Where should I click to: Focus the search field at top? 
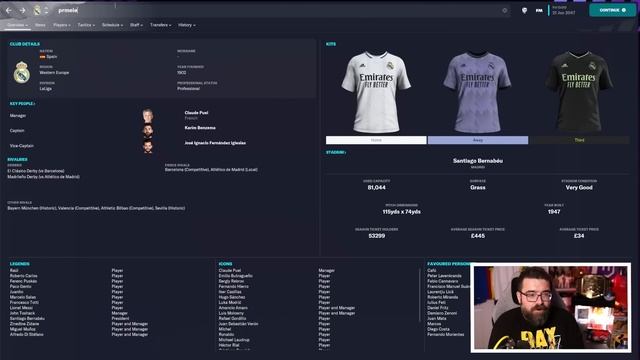click(x=278, y=10)
